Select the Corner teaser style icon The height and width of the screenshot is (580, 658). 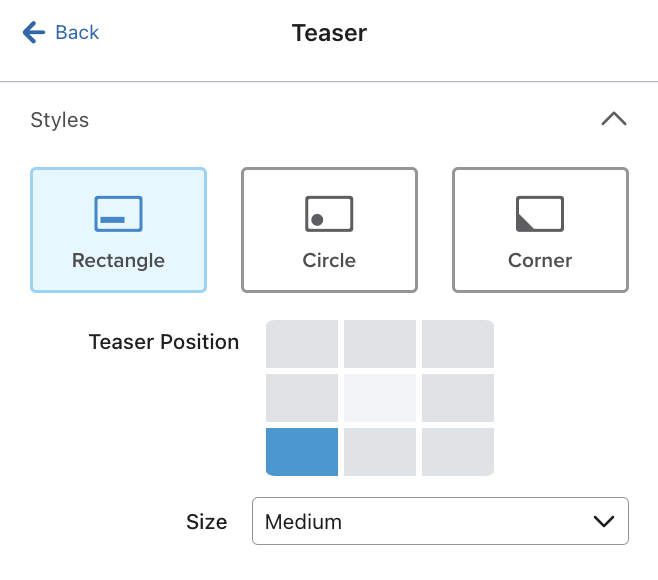coord(540,214)
